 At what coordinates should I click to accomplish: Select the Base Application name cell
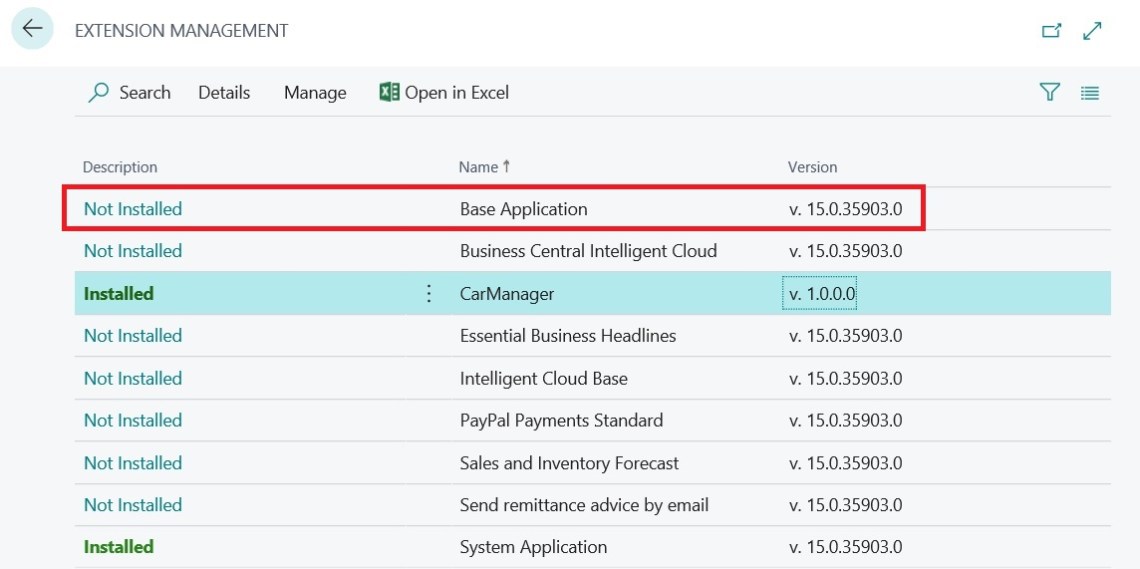click(x=523, y=209)
